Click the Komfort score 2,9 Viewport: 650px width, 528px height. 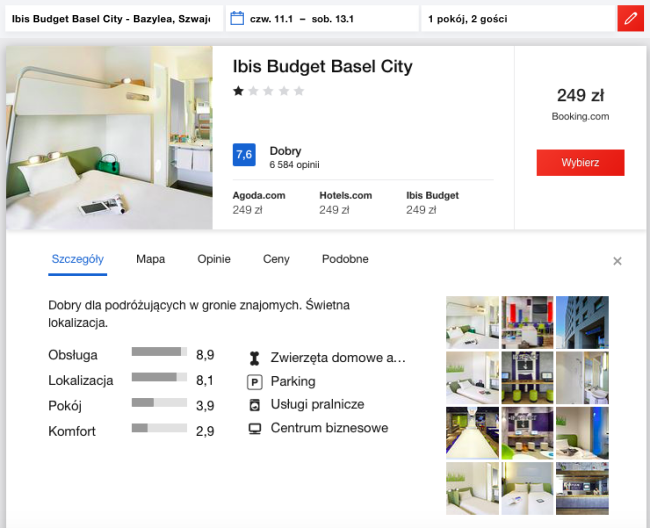[x=205, y=431]
